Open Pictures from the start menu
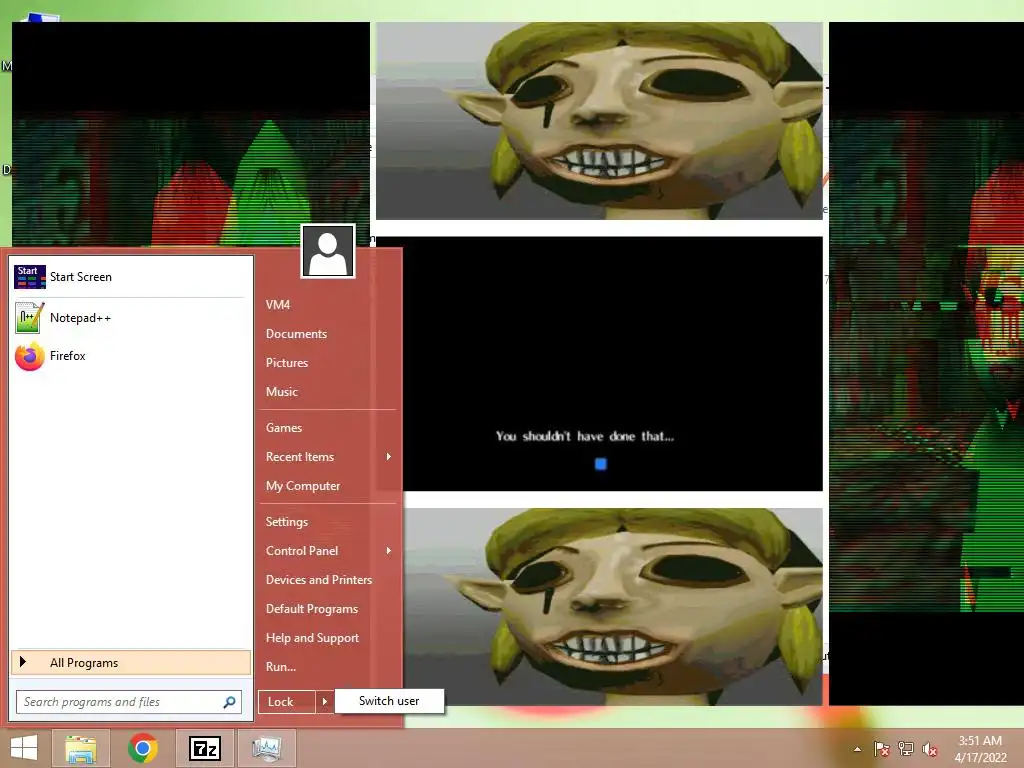The width and height of the screenshot is (1024, 768). pyautogui.click(x=287, y=363)
